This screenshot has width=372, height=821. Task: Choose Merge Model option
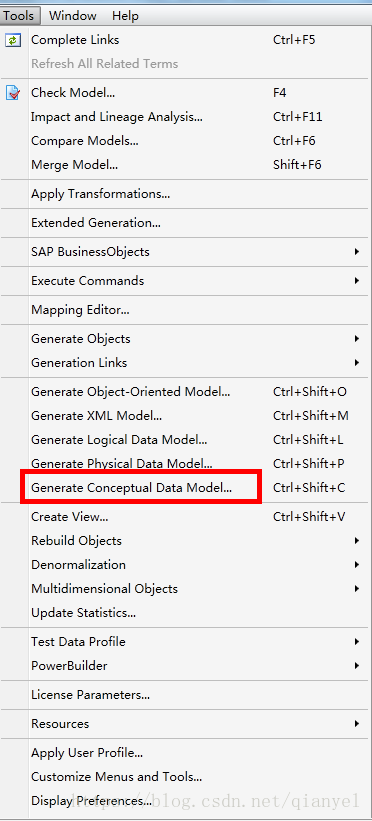pyautogui.click(x=186, y=165)
